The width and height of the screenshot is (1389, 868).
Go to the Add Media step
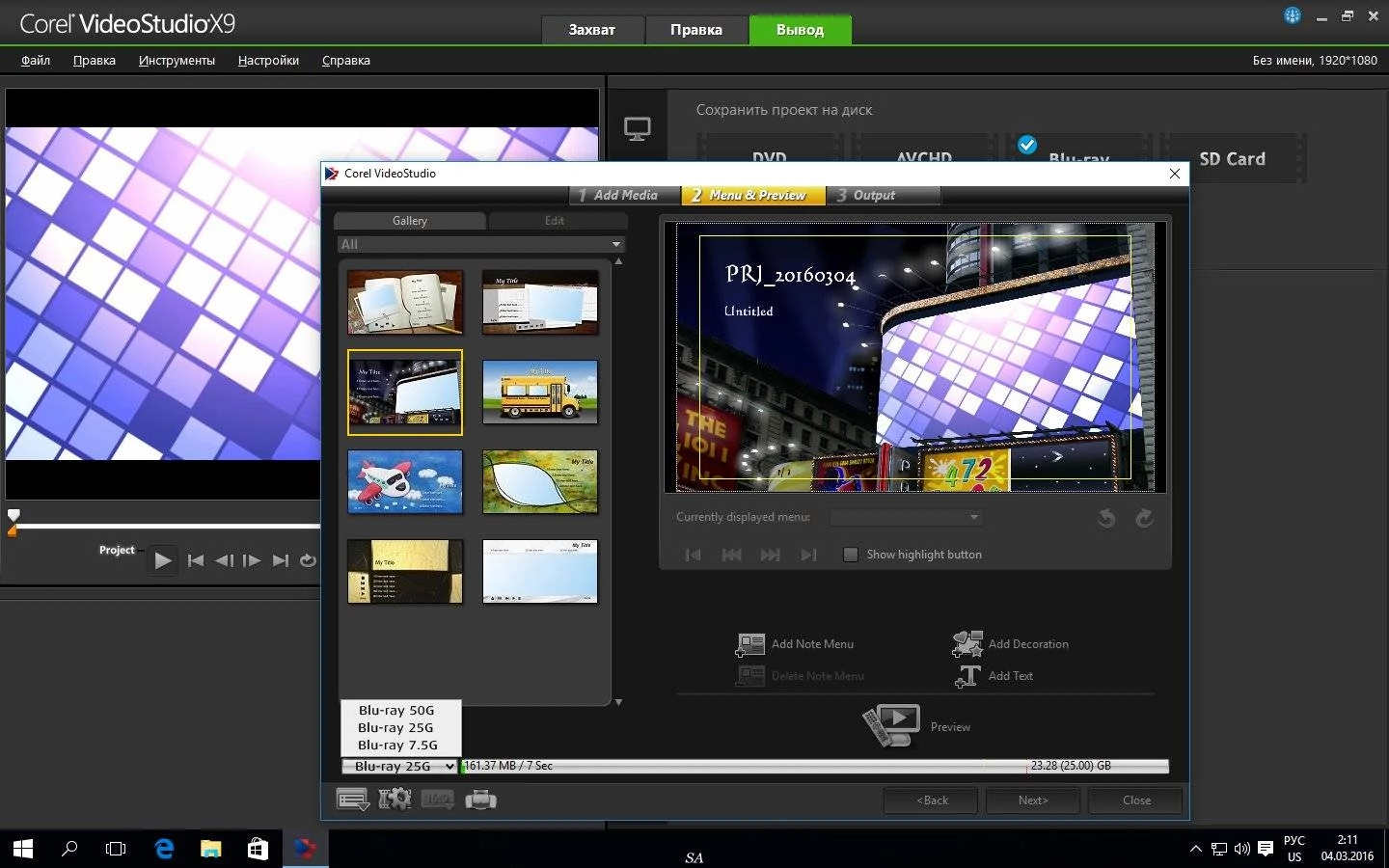625,195
